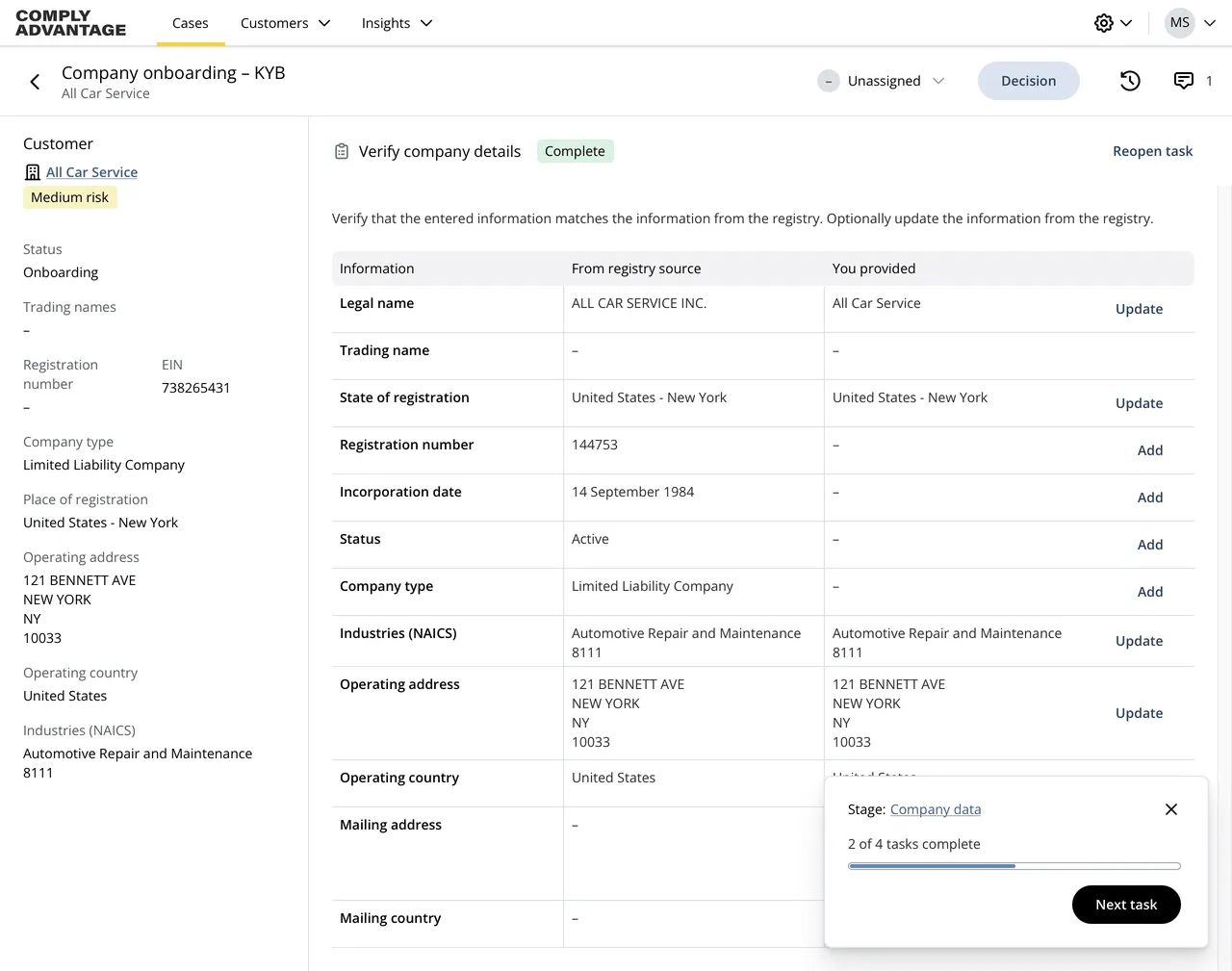This screenshot has height=971, width=1232.
Task: Open the settings gear menu
Action: click(1103, 22)
